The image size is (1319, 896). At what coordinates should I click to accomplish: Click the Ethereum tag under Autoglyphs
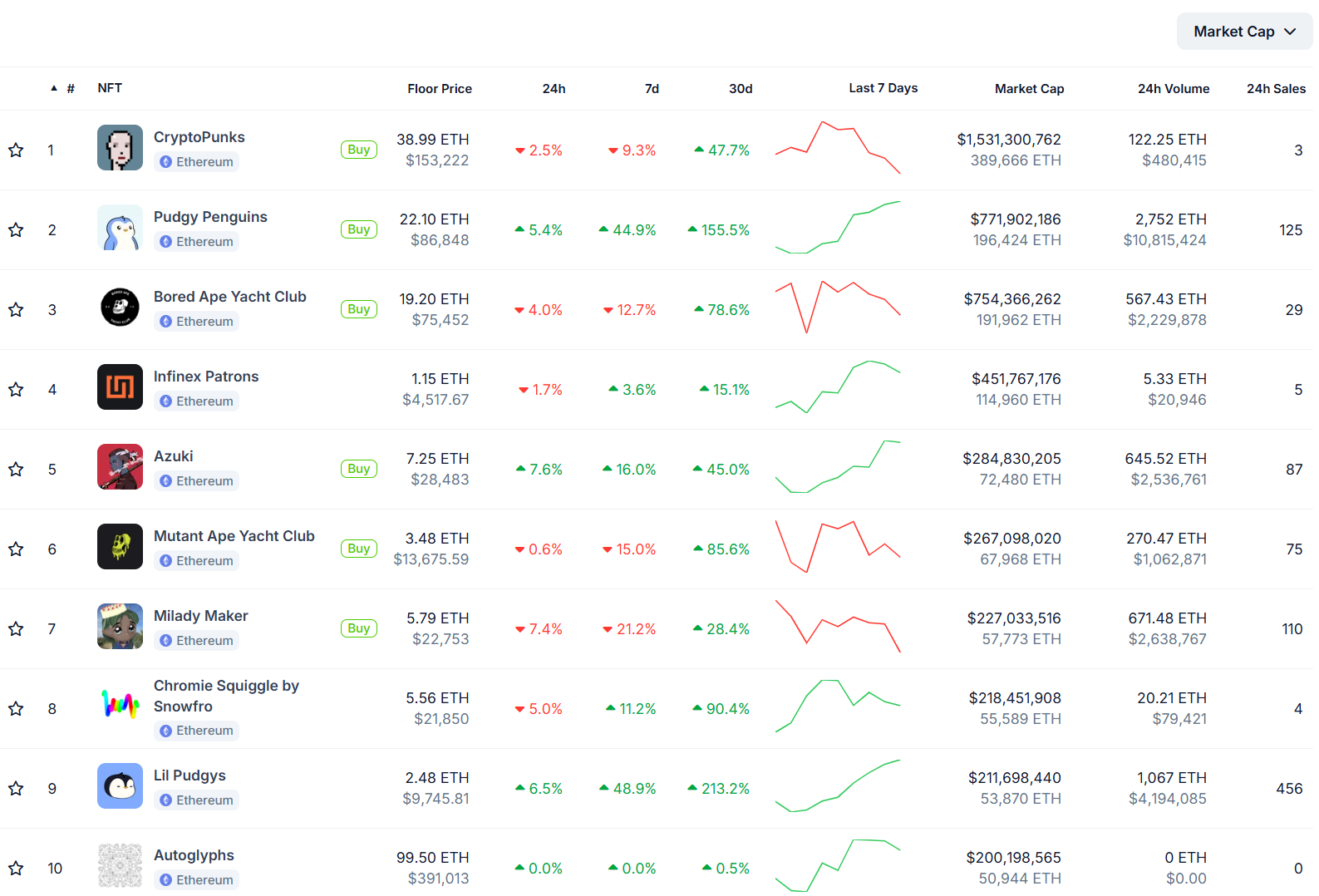point(196,880)
